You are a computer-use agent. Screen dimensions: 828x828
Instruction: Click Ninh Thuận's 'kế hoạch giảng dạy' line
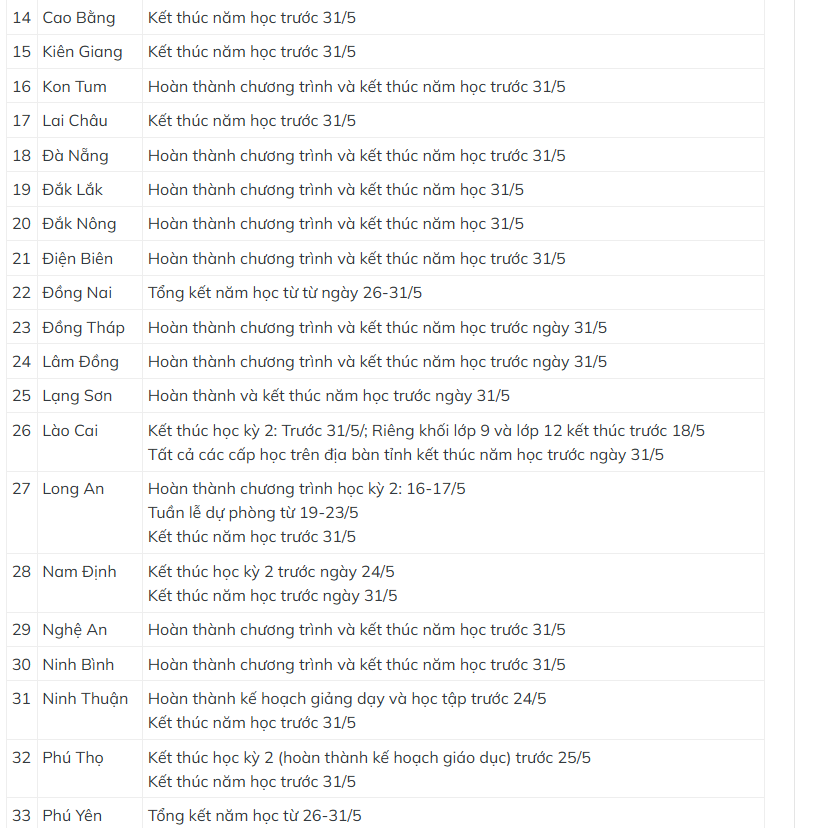coord(347,699)
